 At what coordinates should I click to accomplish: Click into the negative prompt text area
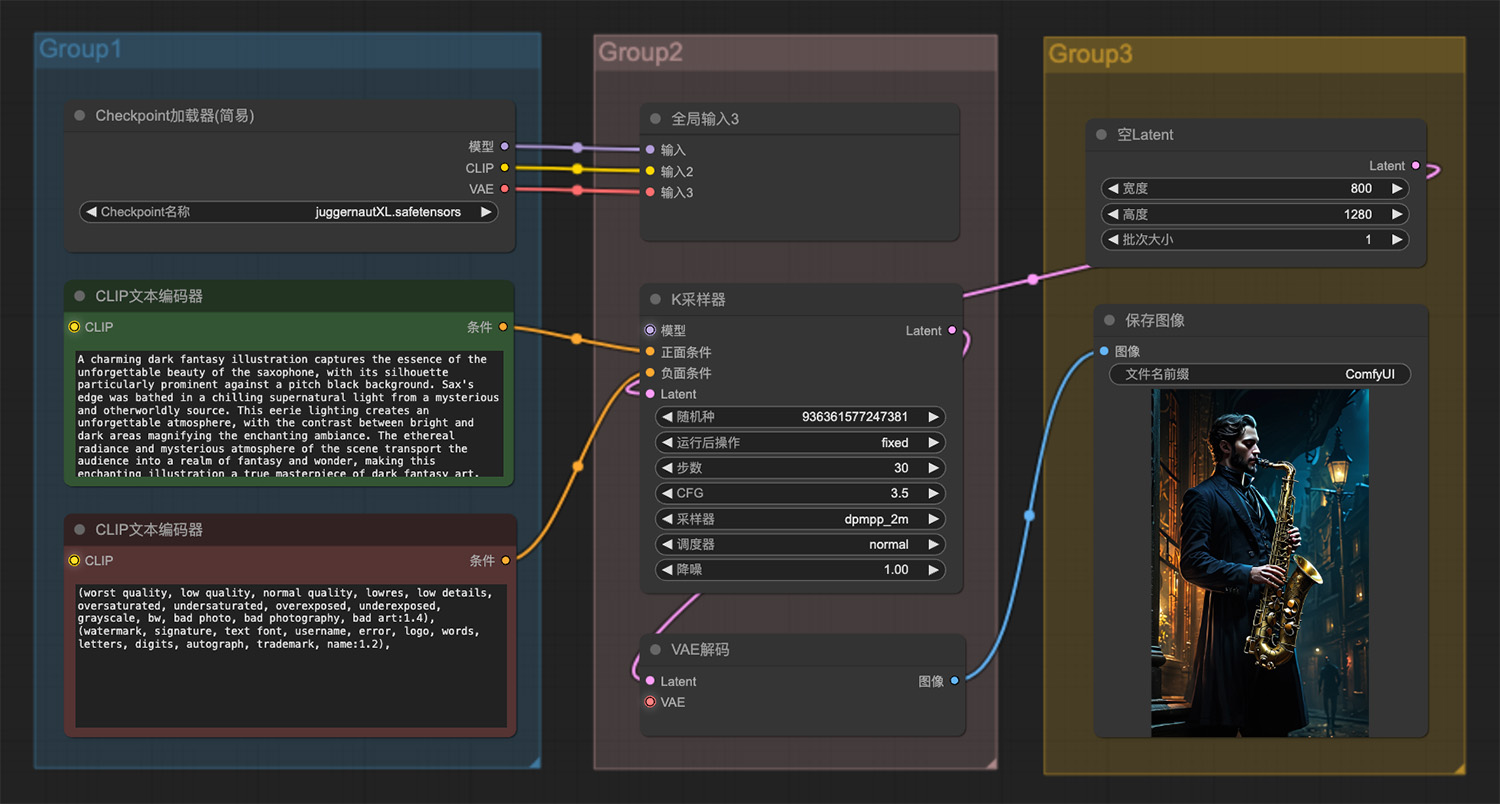coord(291,655)
